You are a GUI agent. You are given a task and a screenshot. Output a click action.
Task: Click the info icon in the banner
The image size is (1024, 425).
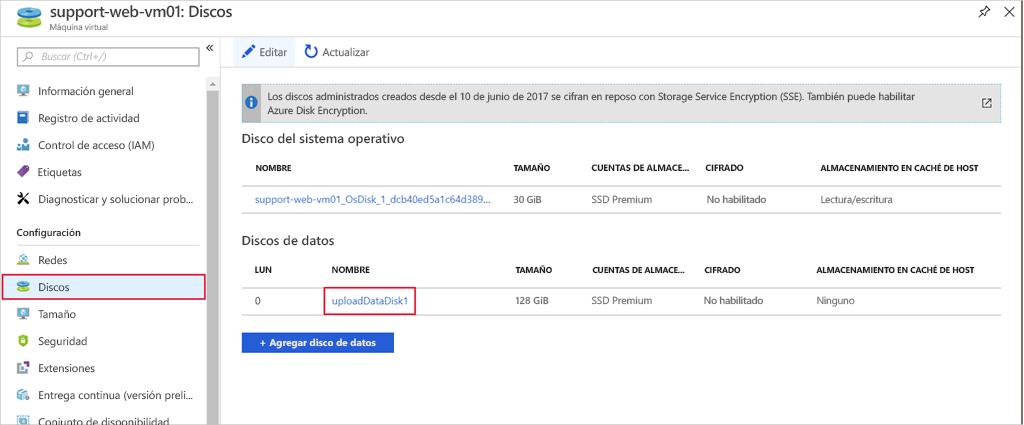pos(251,103)
